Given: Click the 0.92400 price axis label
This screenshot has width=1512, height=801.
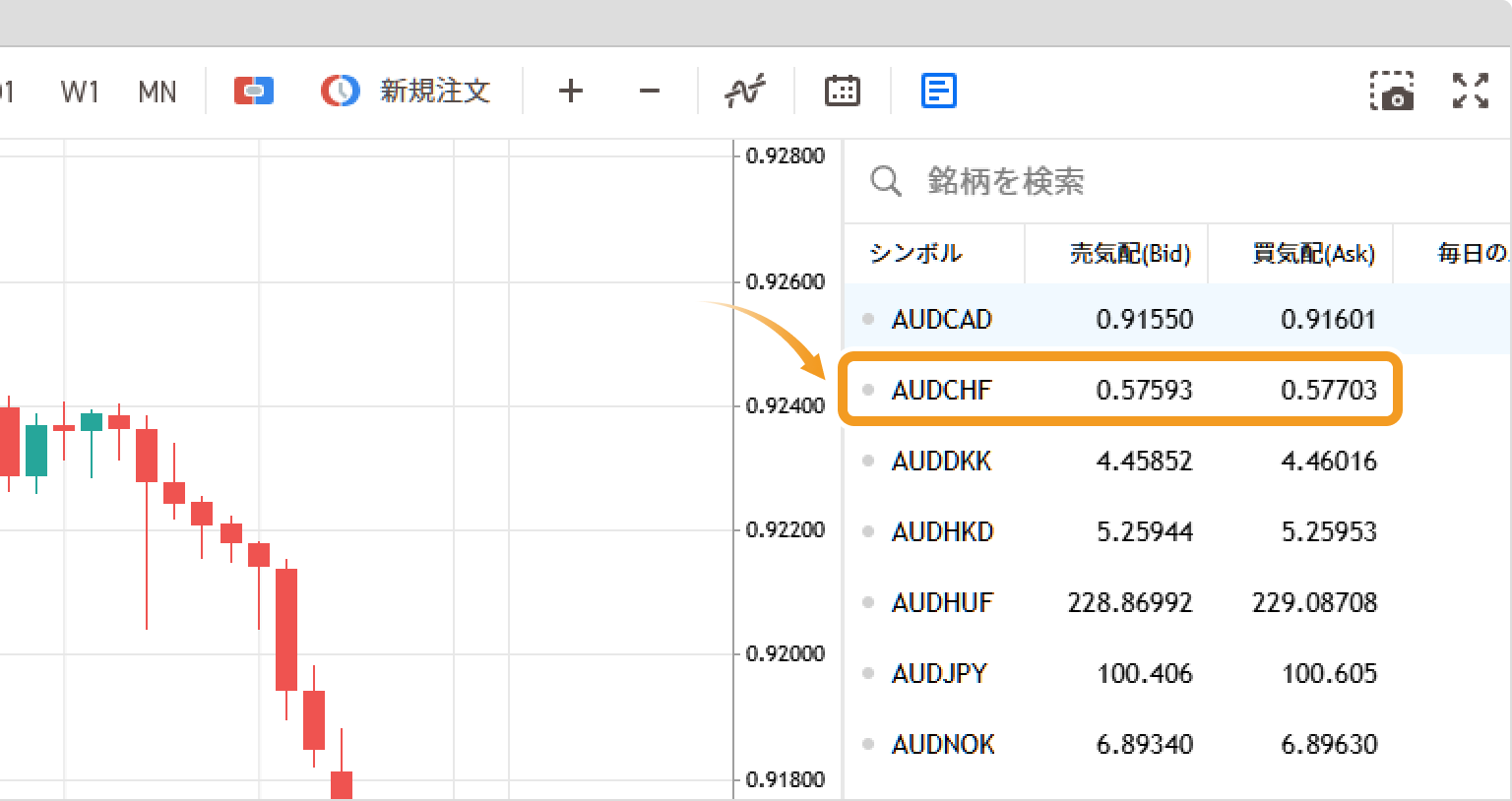Looking at the screenshot, I should coord(786,405).
